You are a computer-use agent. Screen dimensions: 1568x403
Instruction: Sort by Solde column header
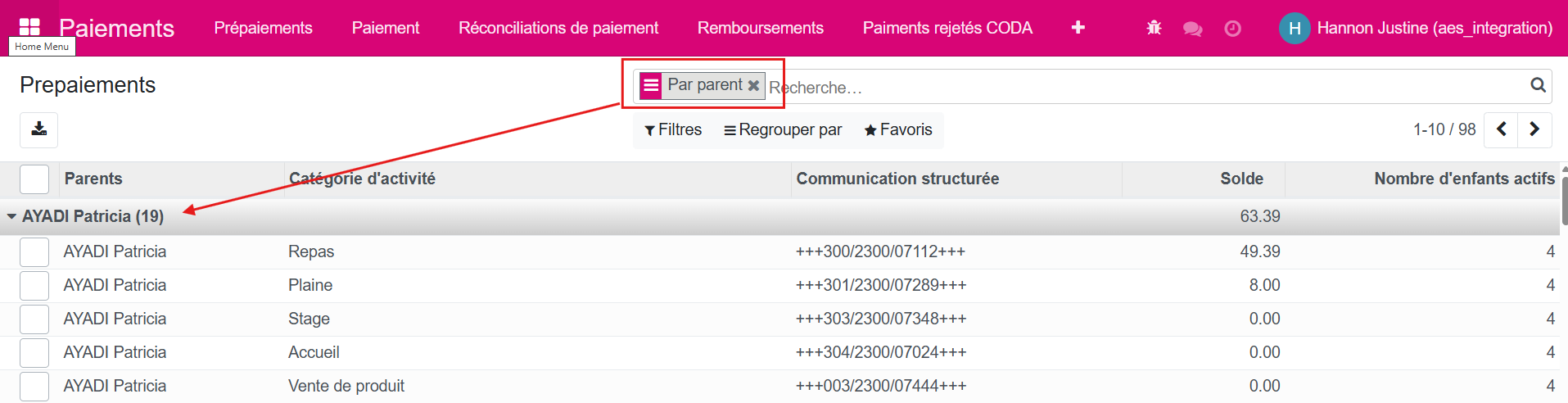click(x=1241, y=179)
